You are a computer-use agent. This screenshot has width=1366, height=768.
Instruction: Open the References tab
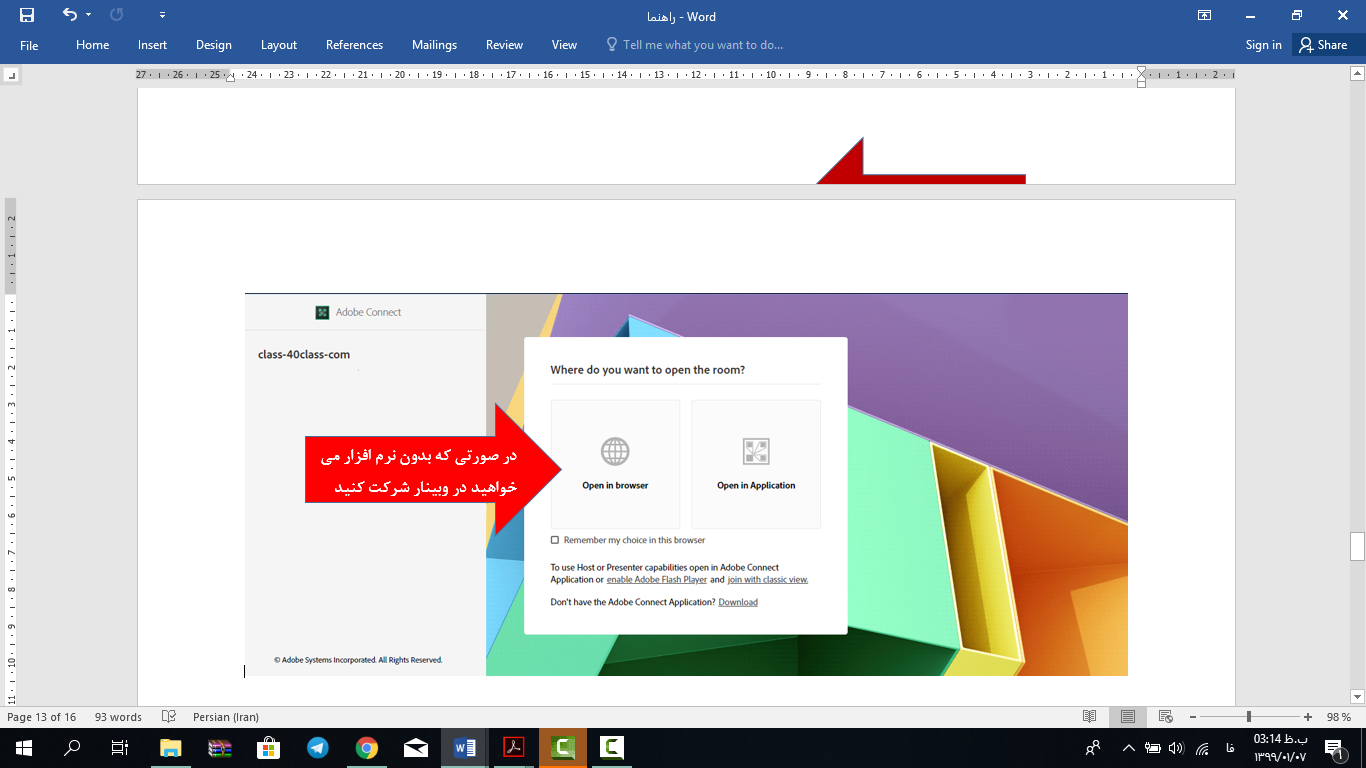click(354, 45)
